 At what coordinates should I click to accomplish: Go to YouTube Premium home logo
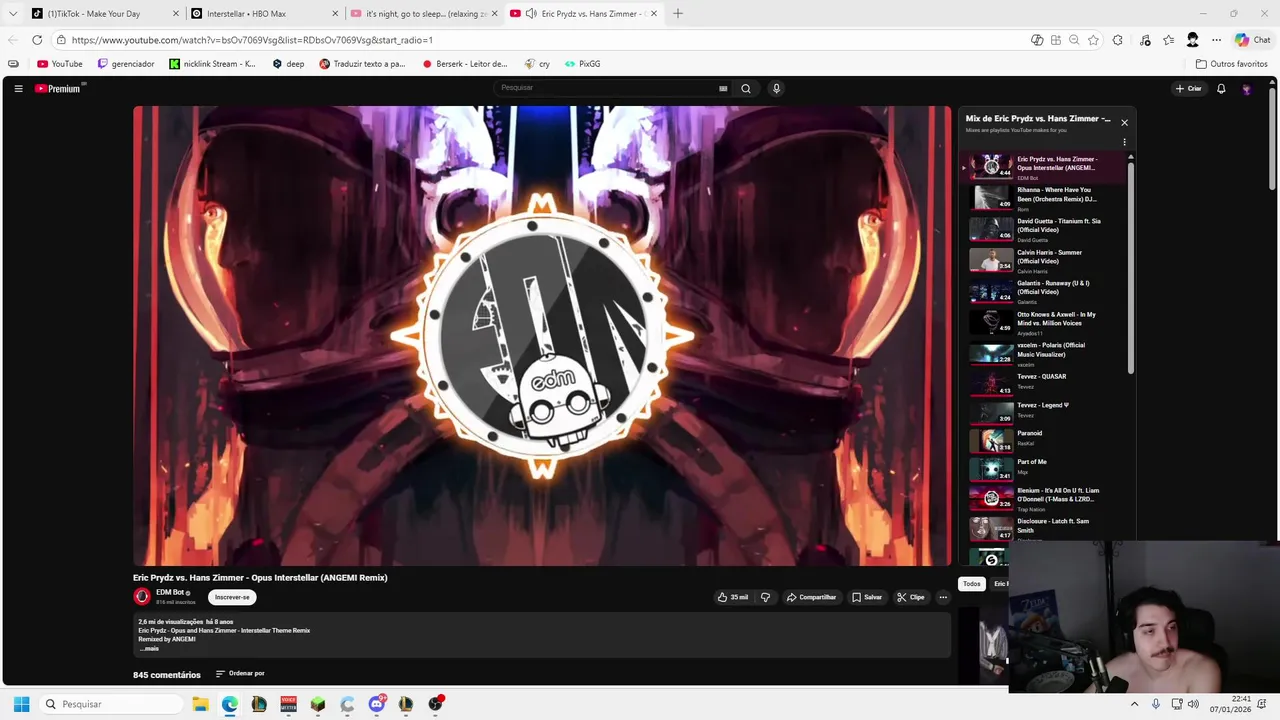tap(58, 89)
